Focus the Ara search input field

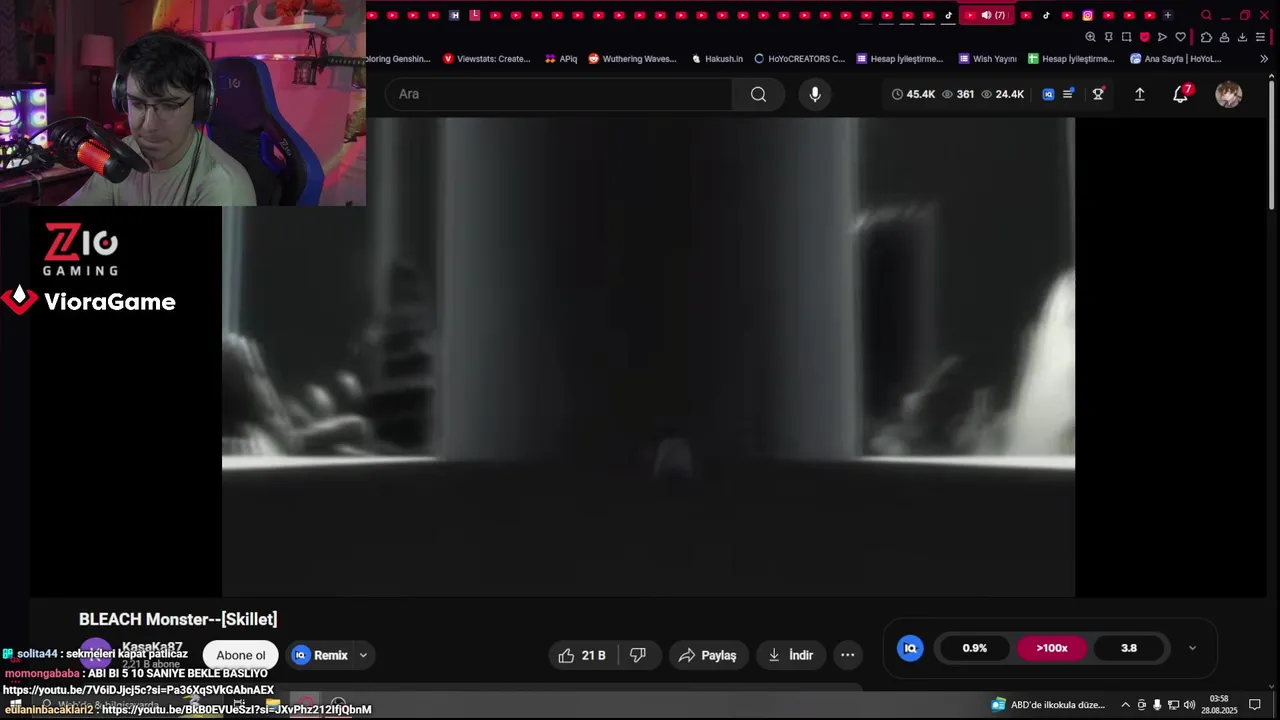(x=560, y=94)
